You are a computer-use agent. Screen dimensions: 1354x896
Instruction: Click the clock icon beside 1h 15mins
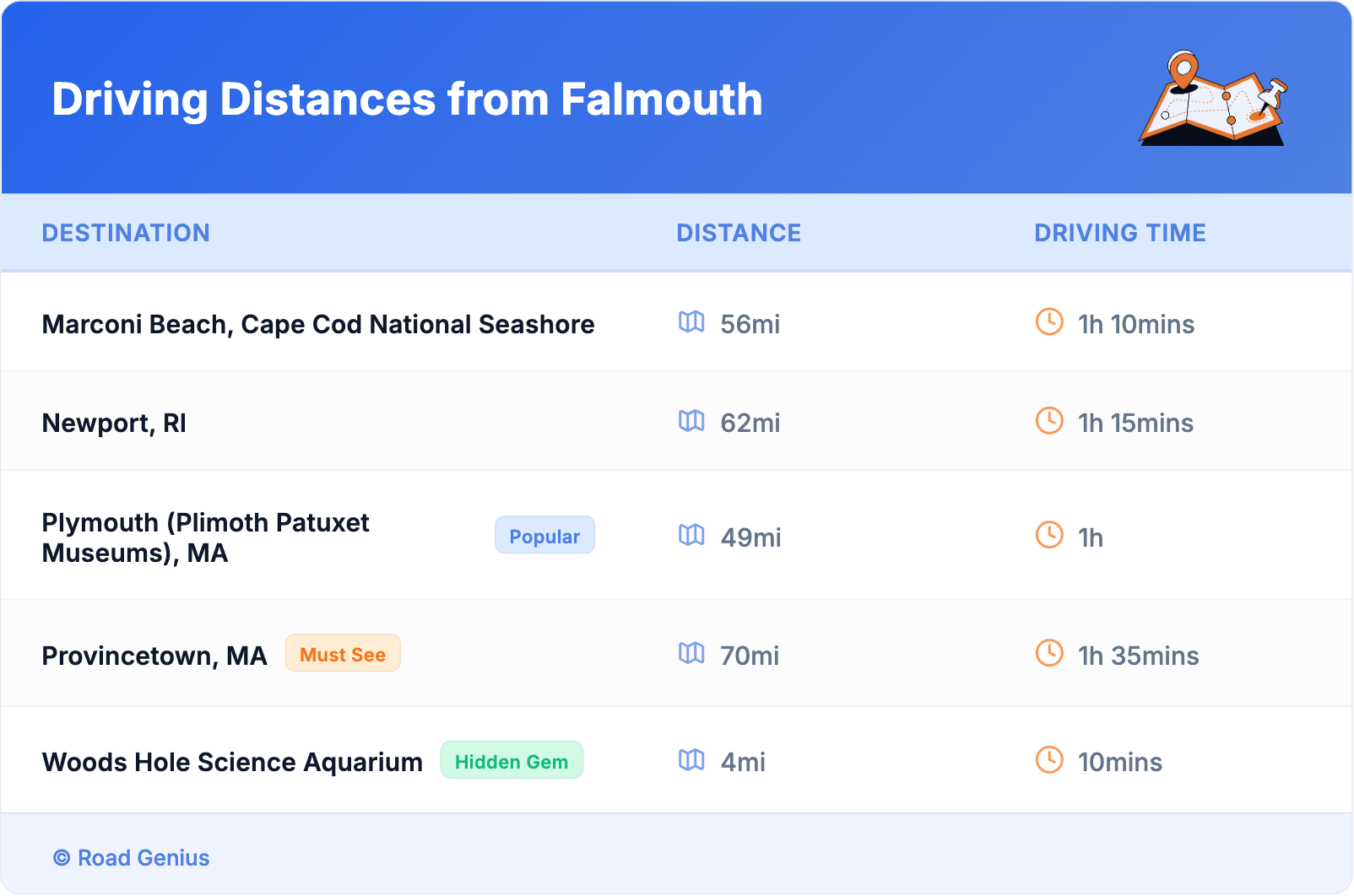pos(1049,421)
